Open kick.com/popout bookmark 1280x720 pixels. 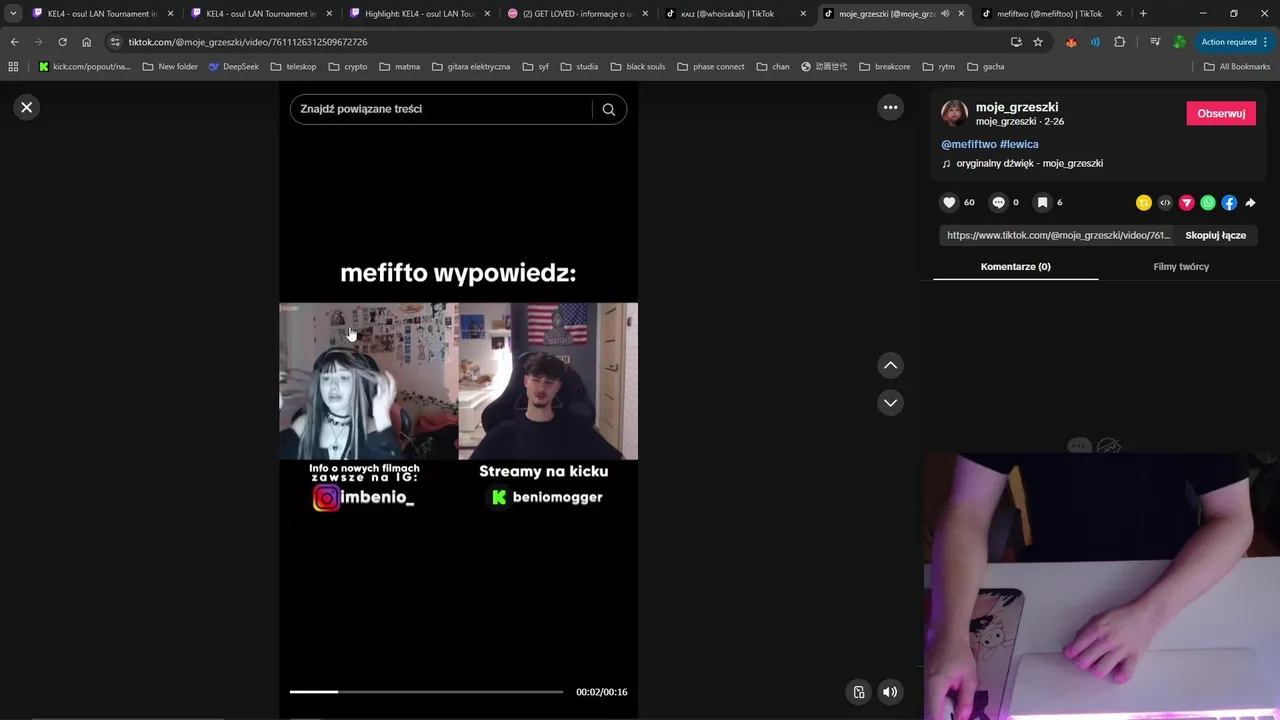[84, 67]
